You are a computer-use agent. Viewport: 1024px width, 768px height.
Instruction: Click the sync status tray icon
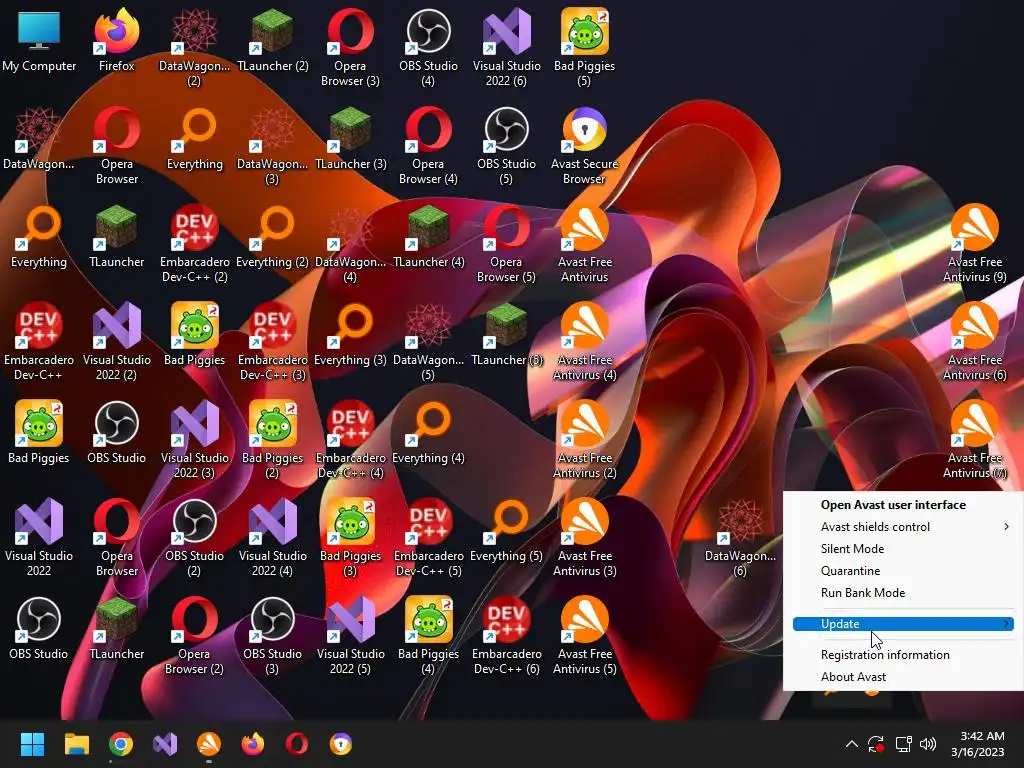876,744
